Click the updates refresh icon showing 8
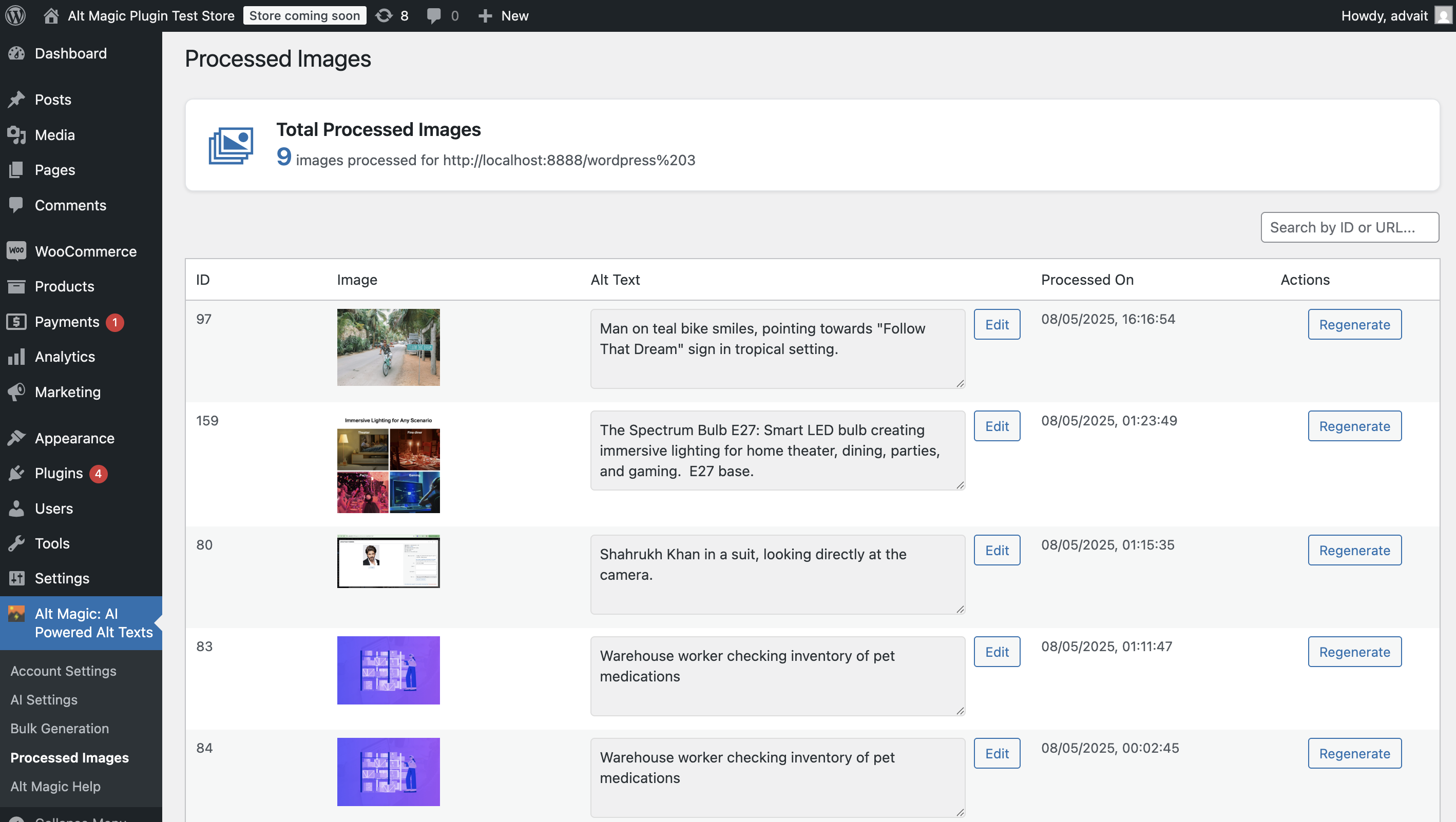The image size is (1456, 822). pos(383,15)
